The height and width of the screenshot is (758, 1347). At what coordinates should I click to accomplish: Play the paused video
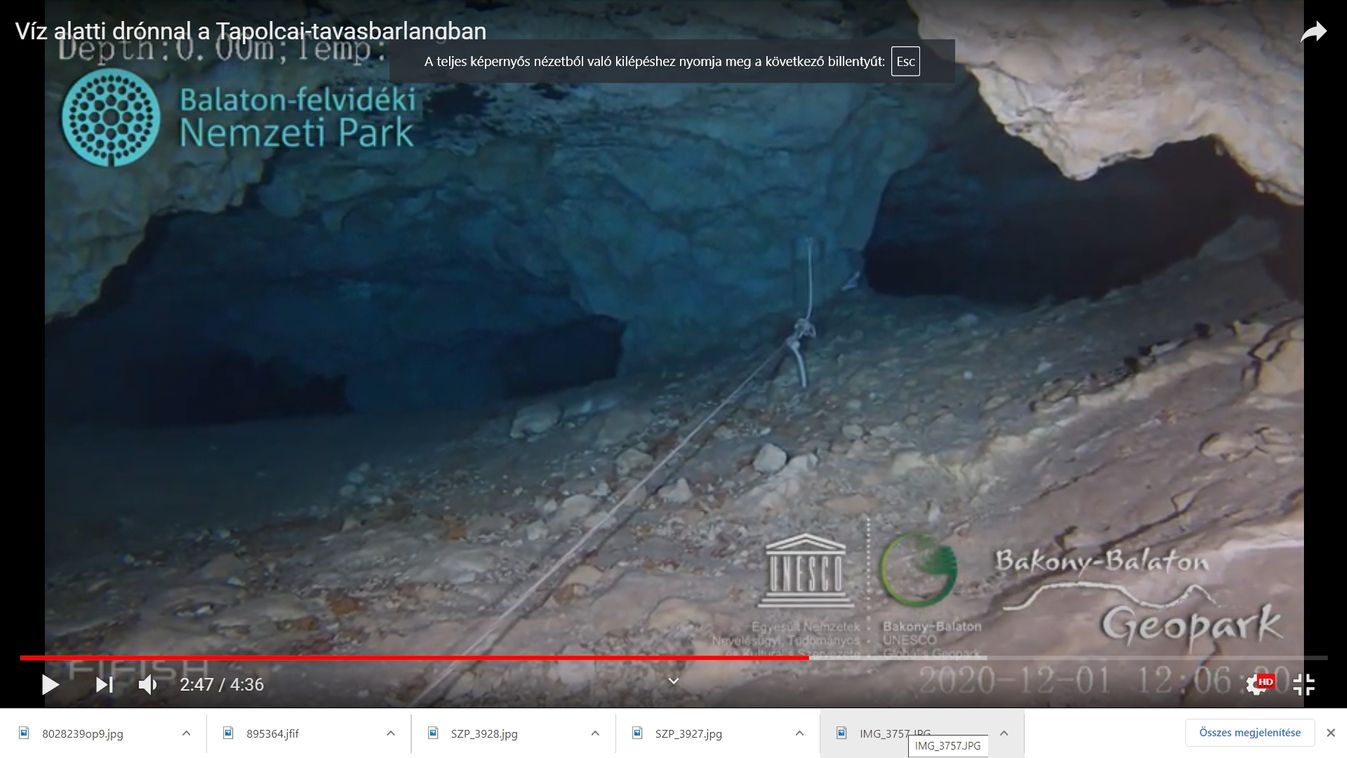click(50, 685)
